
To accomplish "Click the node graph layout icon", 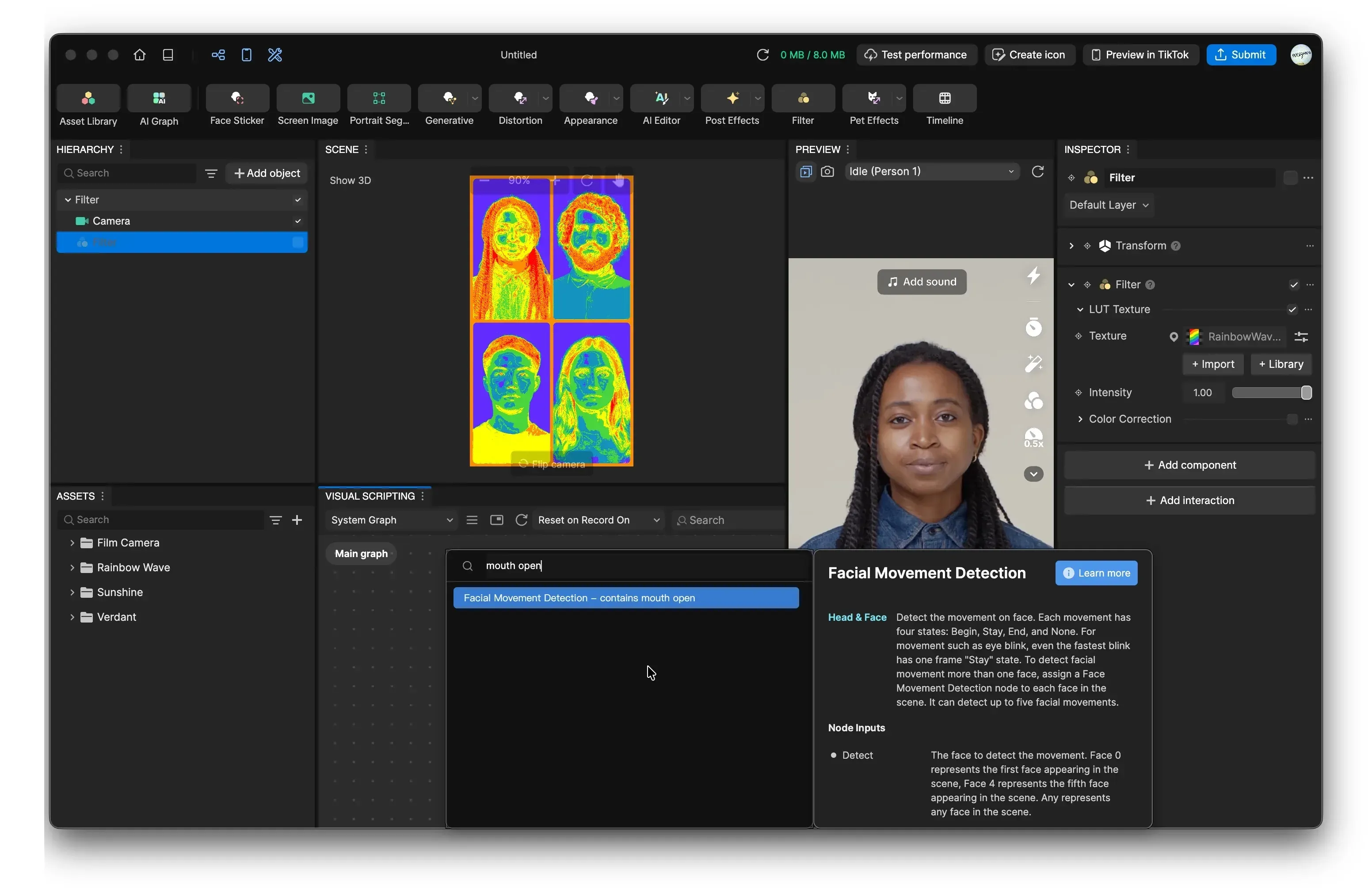I will [218, 55].
